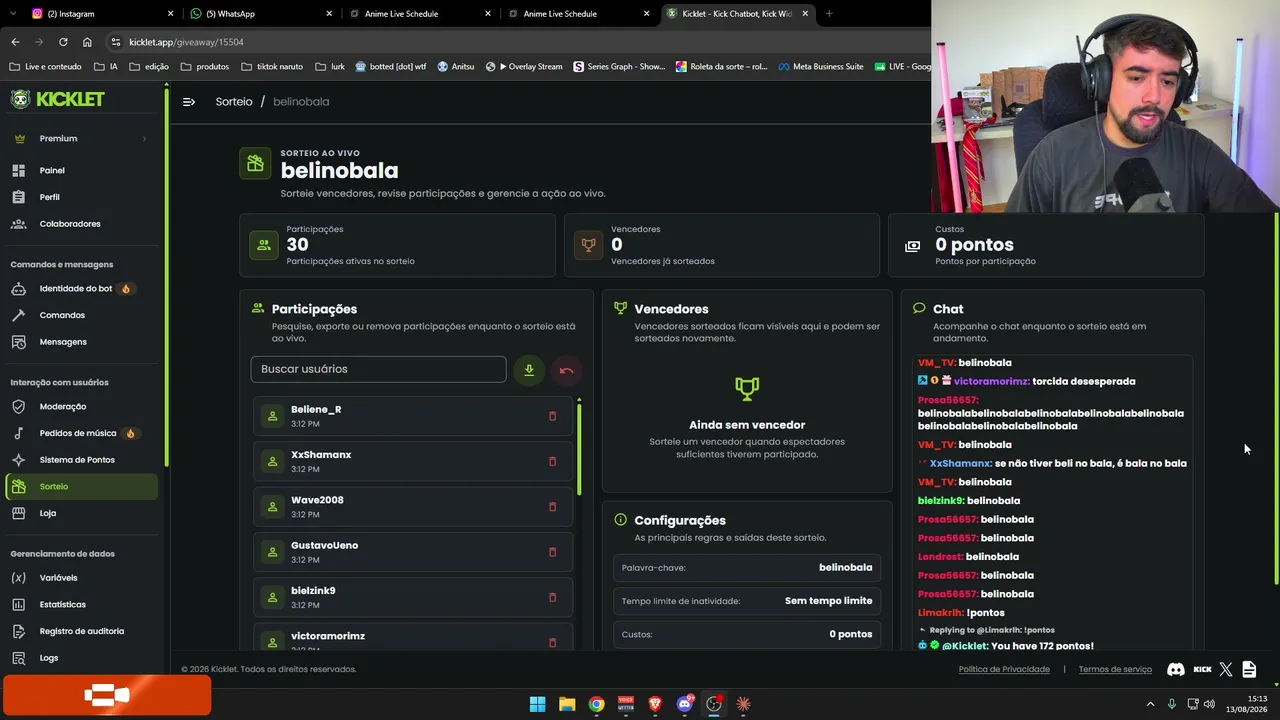Screen dimensions: 1280x720
Task: Open Brave browser from the taskbar
Action: pos(655,704)
